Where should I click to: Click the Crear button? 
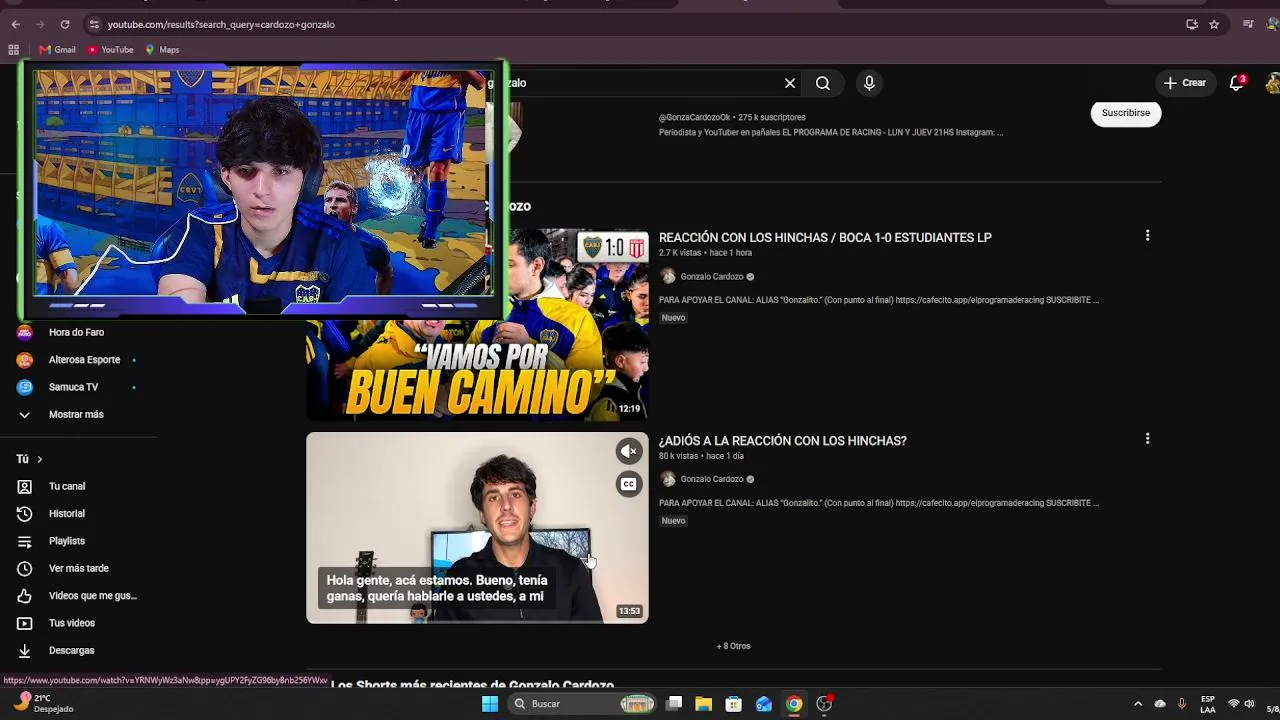1185,83
